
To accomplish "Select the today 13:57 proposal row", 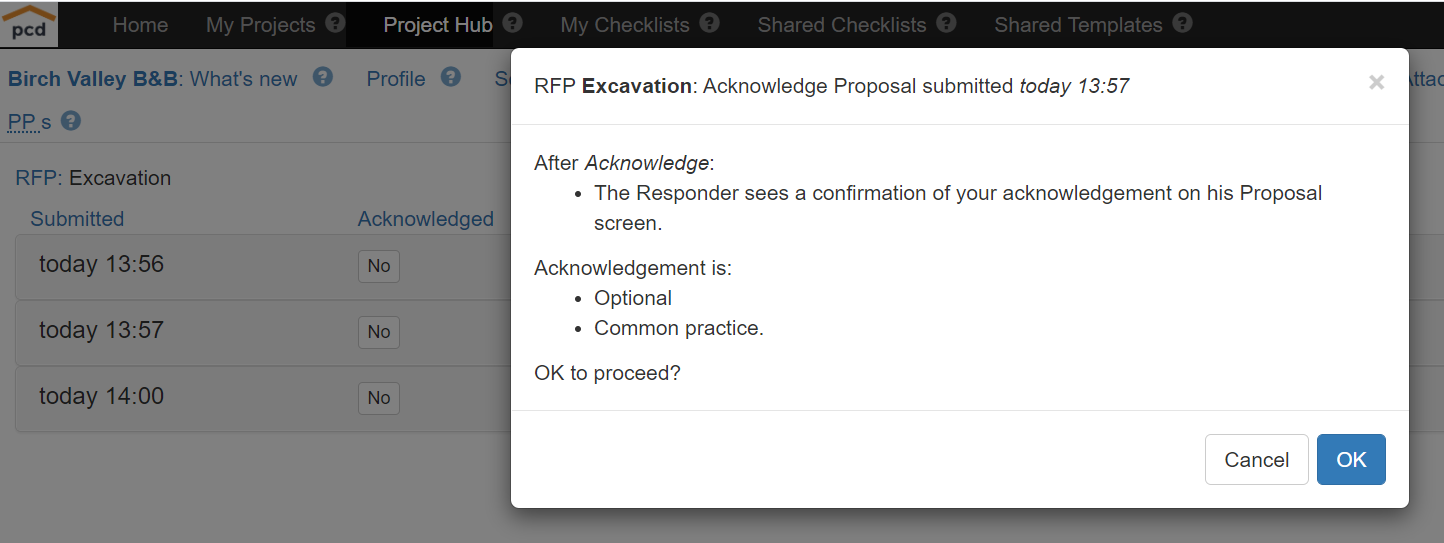I will point(262,332).
